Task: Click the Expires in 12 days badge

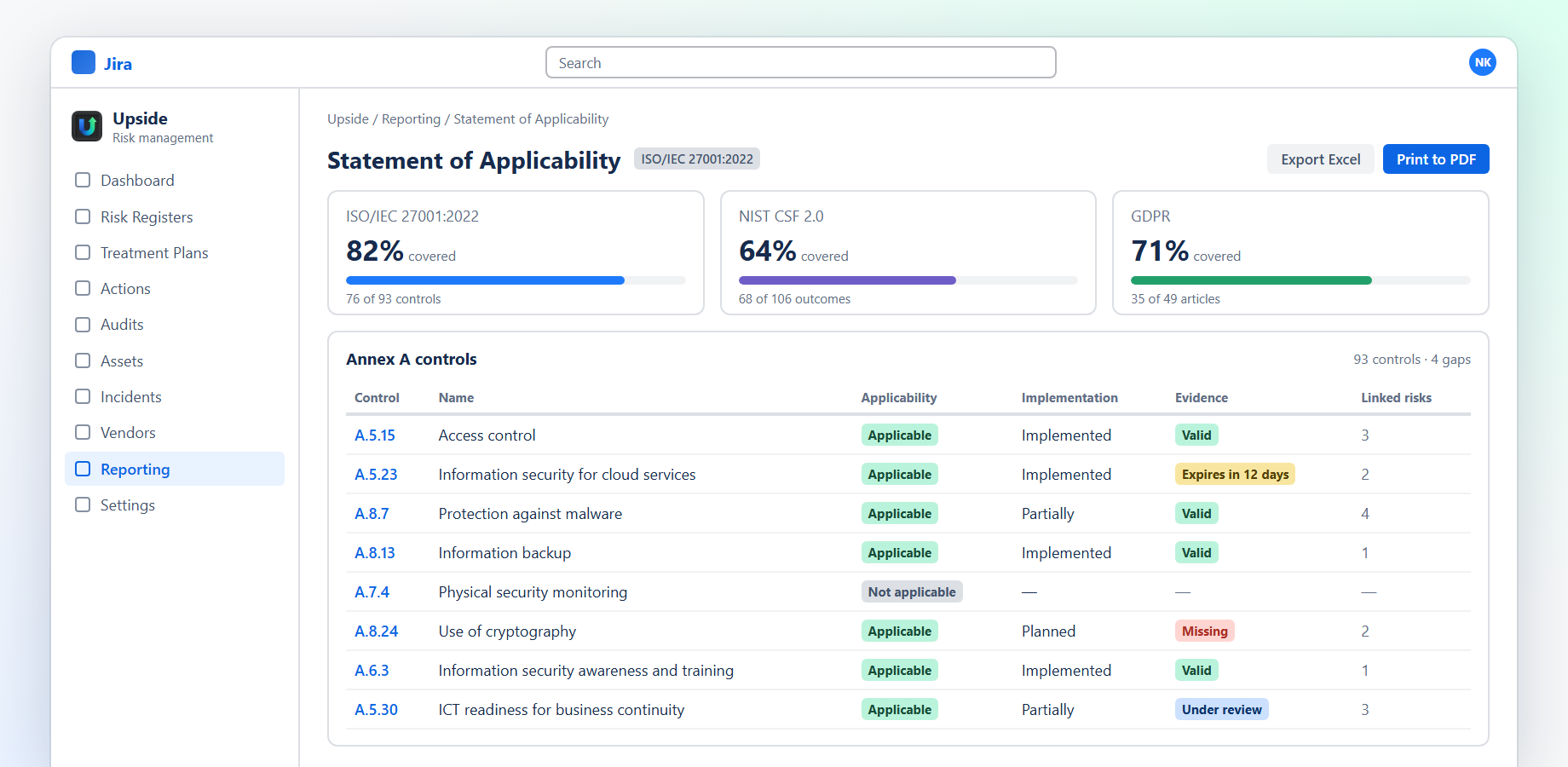Action: (1235, 475)
